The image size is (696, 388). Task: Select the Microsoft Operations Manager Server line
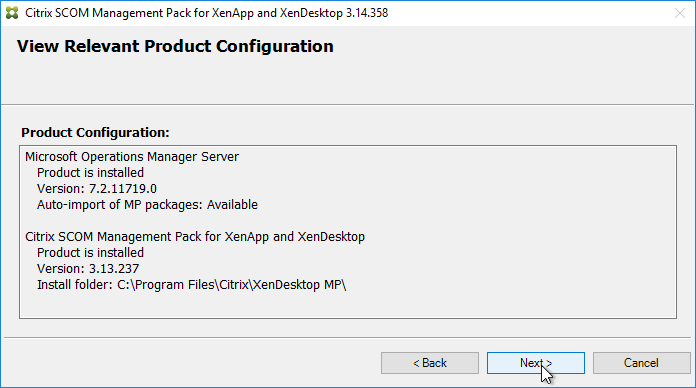pos(132,157)
